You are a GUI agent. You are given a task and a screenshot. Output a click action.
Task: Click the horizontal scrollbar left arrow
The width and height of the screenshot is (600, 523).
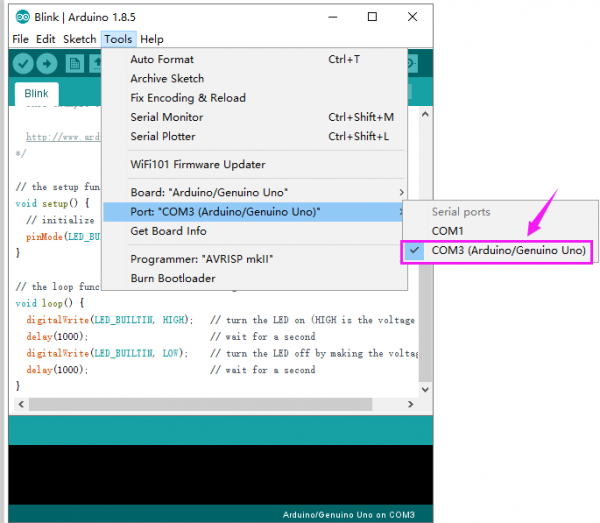pyautogui.click(x=21, y=404)
